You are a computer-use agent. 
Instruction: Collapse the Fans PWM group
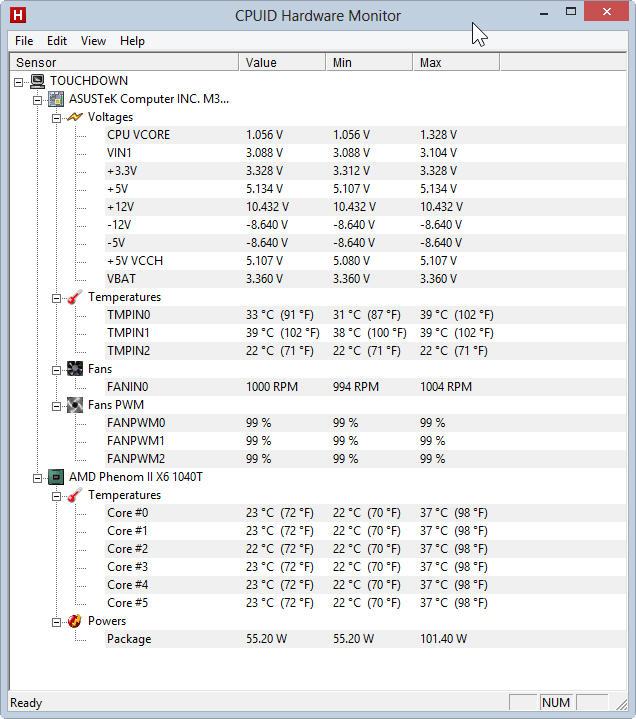[56, 406]
